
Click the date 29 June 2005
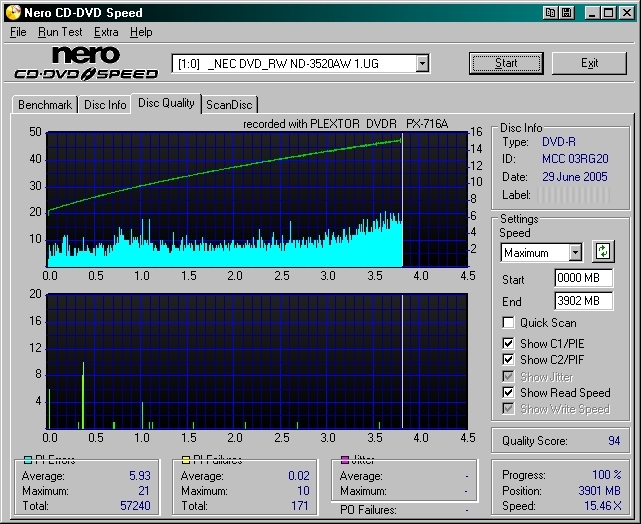[575, 177]
